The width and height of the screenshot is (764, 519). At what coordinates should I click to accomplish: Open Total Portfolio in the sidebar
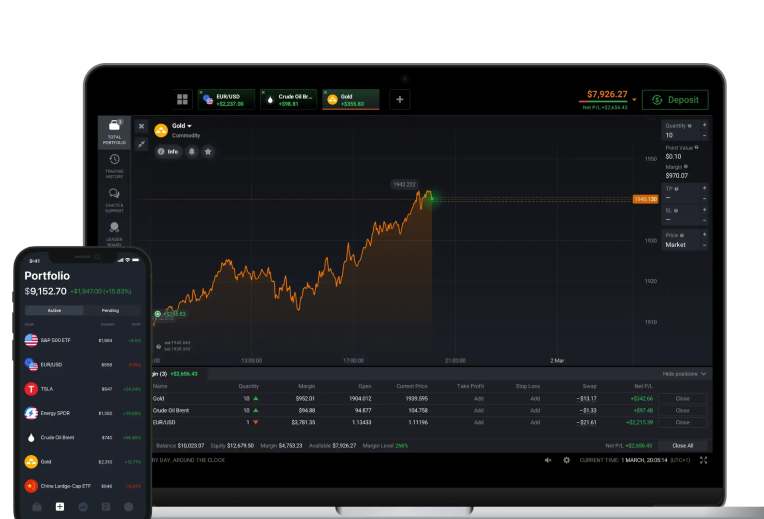point(114,131)
